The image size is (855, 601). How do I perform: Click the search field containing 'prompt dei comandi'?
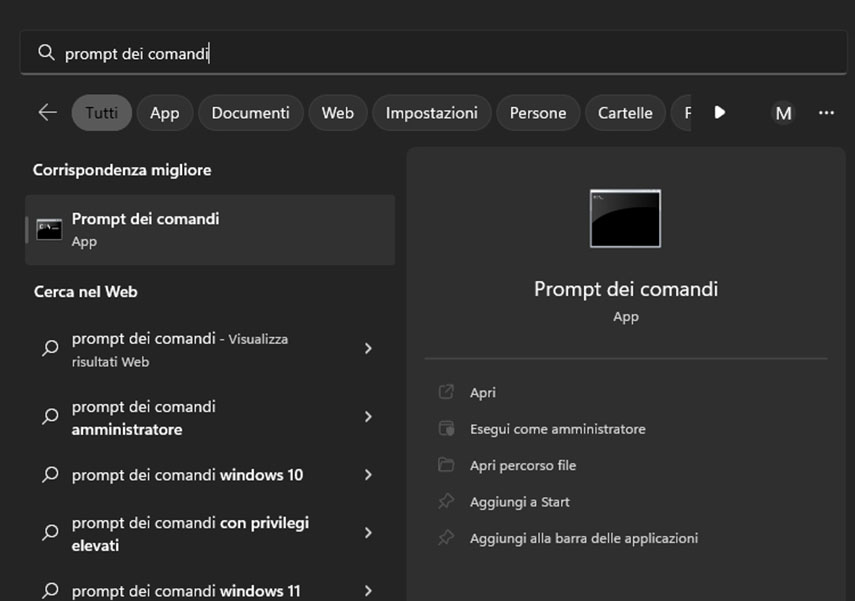click(433, 53)
